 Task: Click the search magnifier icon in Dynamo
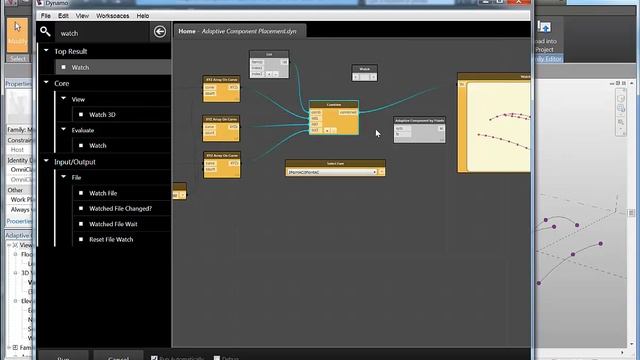45,31
